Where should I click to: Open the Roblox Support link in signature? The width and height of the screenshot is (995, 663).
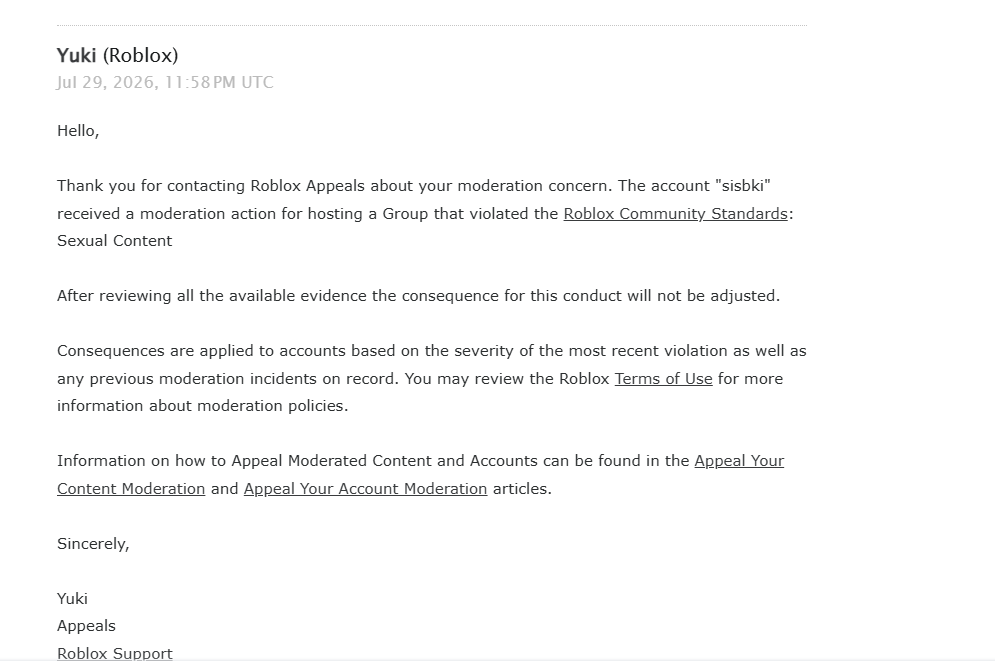tap(115, 653)
